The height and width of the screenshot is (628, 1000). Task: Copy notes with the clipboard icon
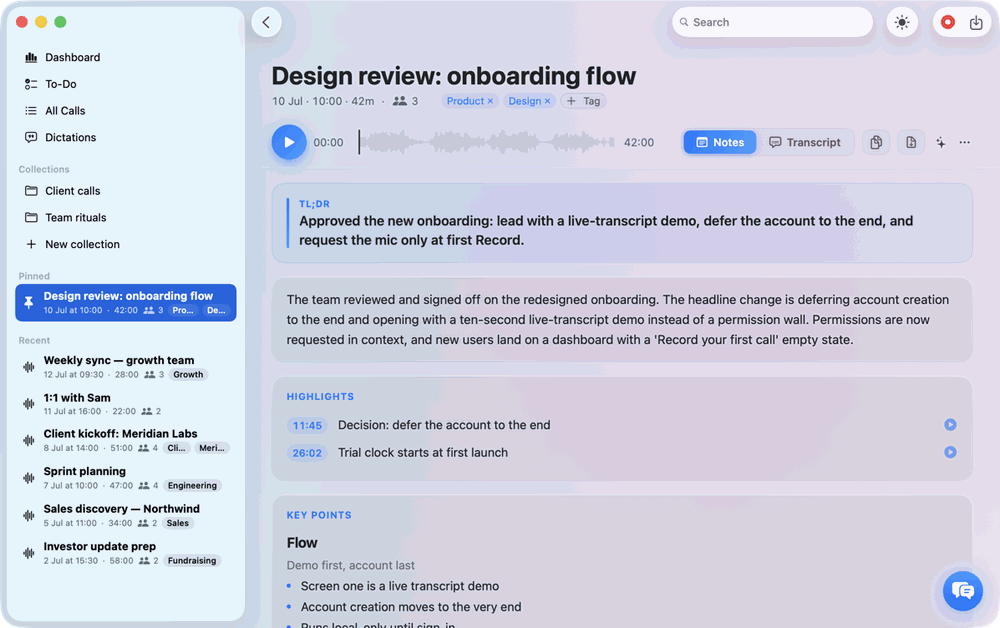coord(876,142)
